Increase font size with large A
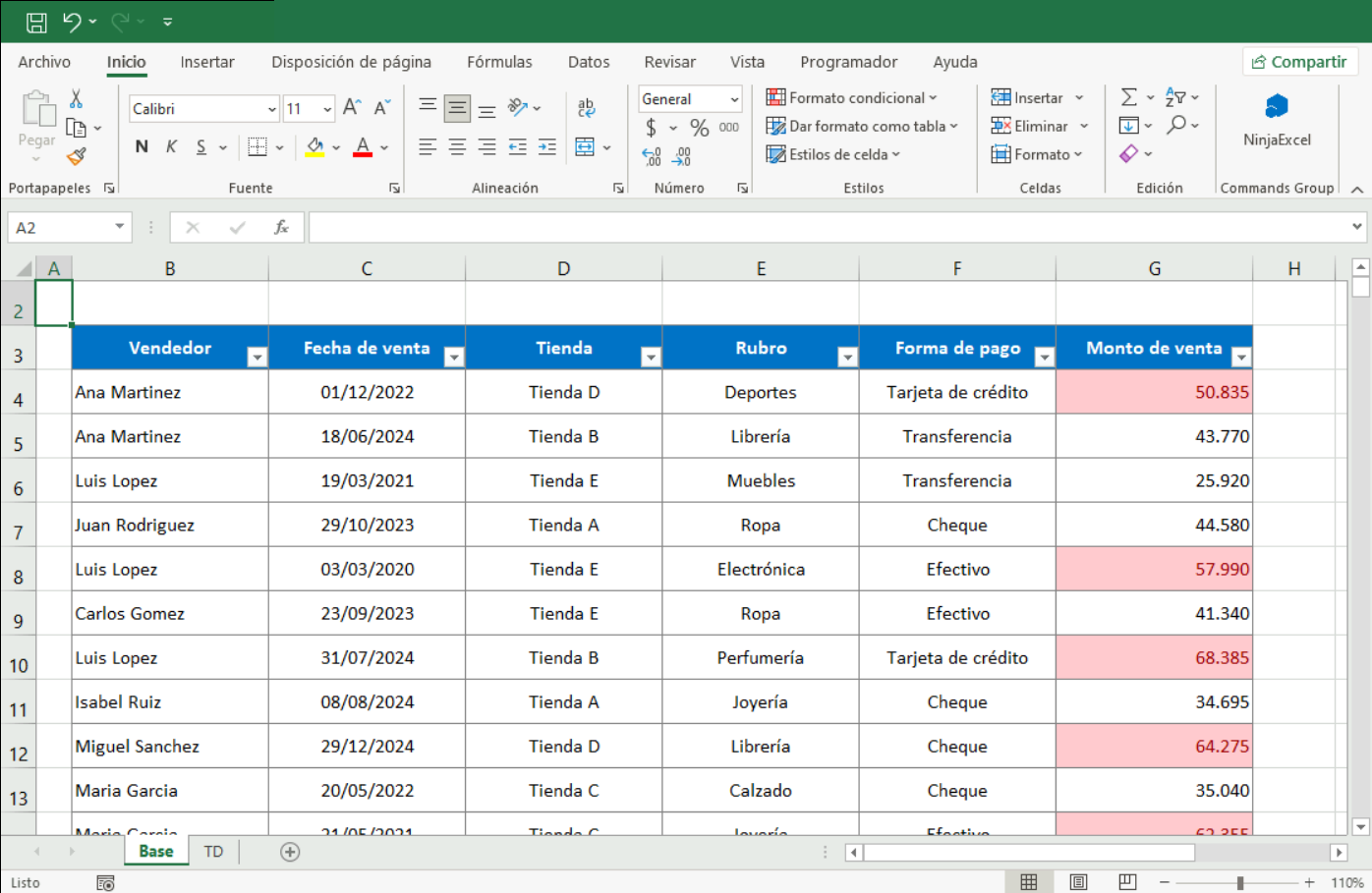 click(352, 107)
